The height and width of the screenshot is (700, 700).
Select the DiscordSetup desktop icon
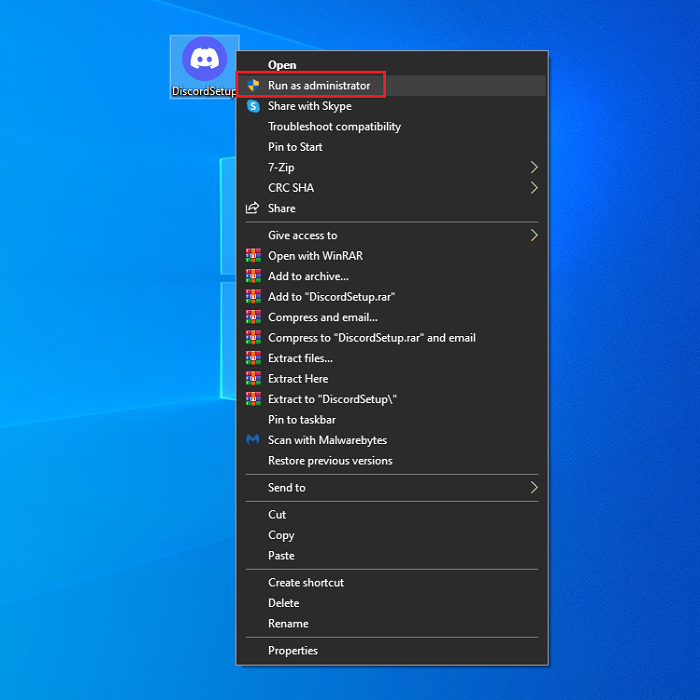pyautogui.click(x=204, y=67)
